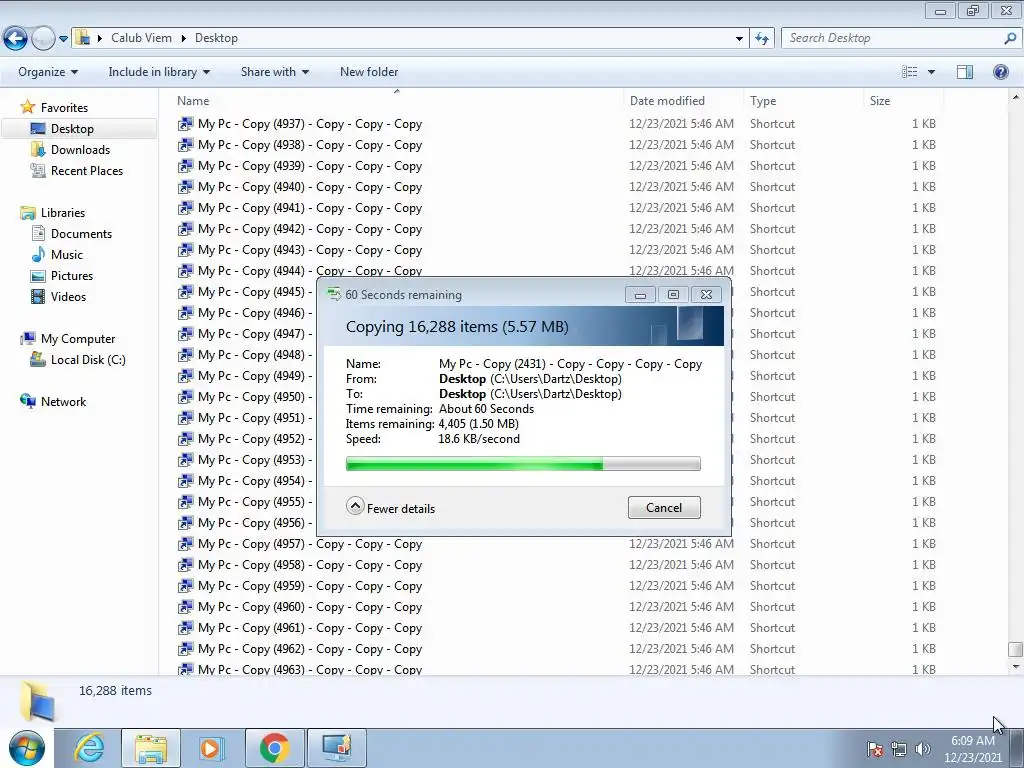Viewport: 1024px width, 768px height.
Task: Click the address bar folder icon
Action: [83, 38]
